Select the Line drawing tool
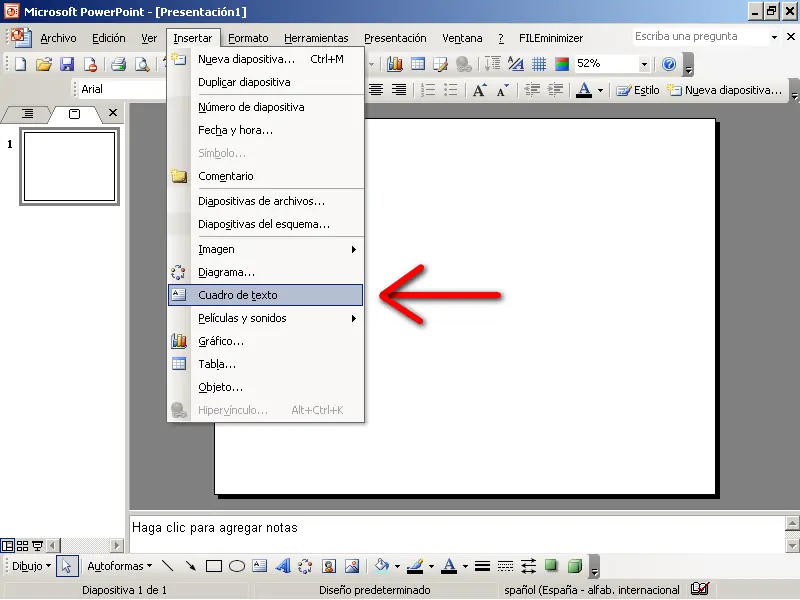The width and height of the screenshot is (800, 600). (x=167, y=566)
